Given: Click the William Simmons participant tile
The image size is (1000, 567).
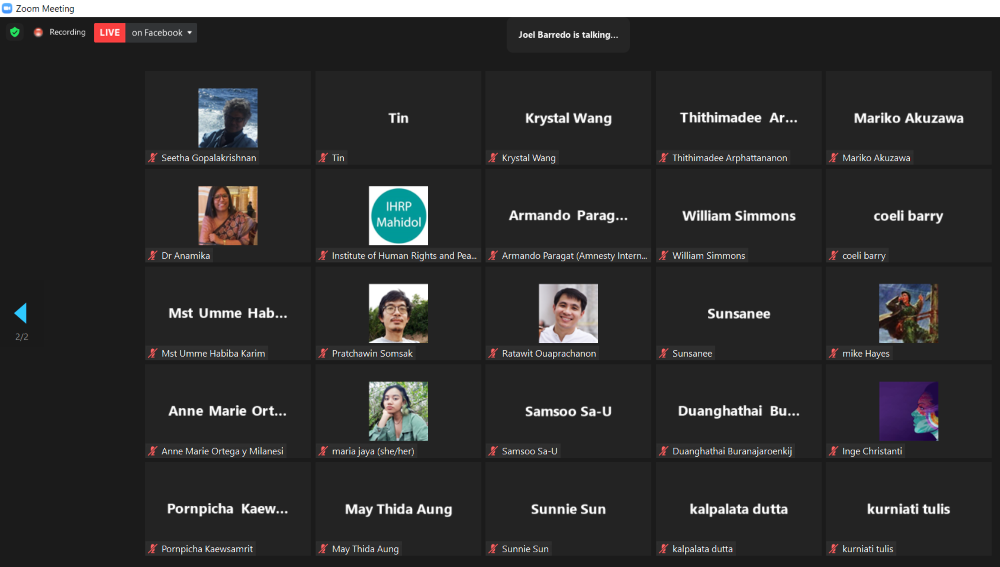Looking at the screenshot, I should pyautogui.click(x=738, y=216).
